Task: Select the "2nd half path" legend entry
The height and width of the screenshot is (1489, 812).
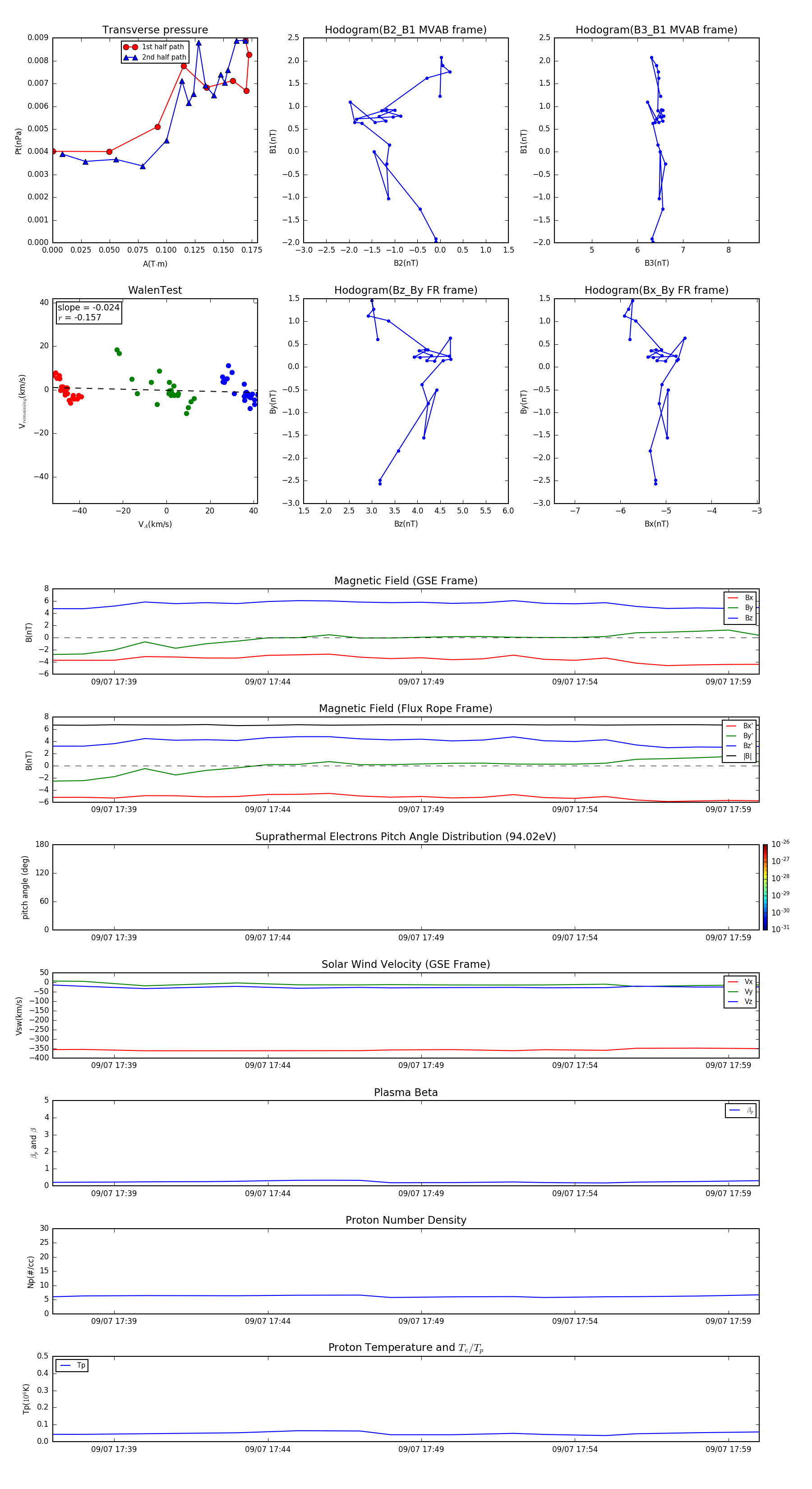Action: (155, 57)
